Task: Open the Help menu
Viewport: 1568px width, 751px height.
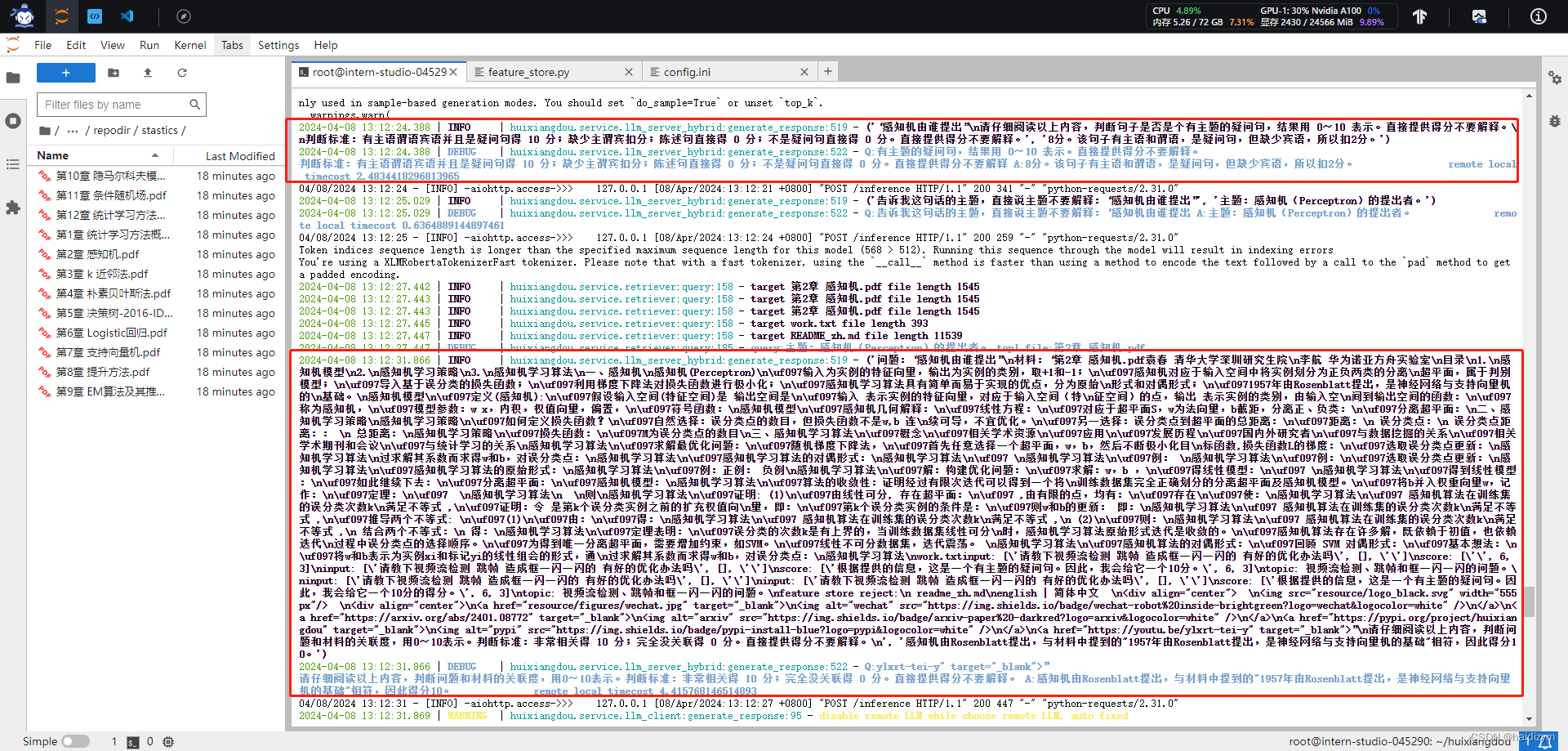Action: [326, 45]
